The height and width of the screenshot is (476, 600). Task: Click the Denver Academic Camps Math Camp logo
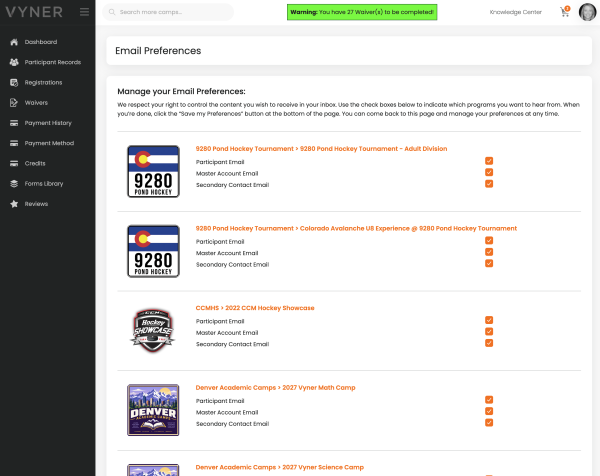153,410
